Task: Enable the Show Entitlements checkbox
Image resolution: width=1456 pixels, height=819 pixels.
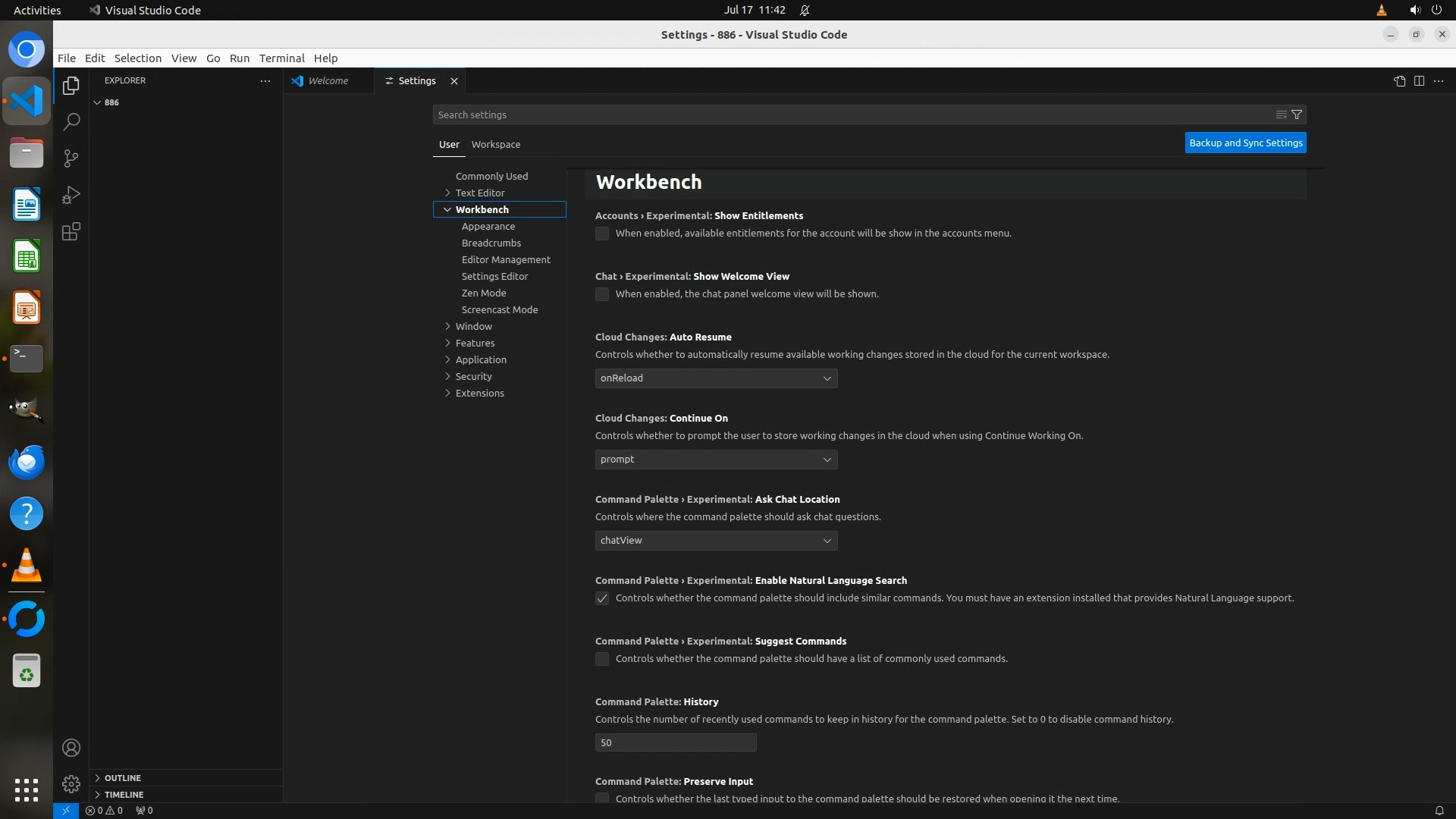Action: click(602, 234)
